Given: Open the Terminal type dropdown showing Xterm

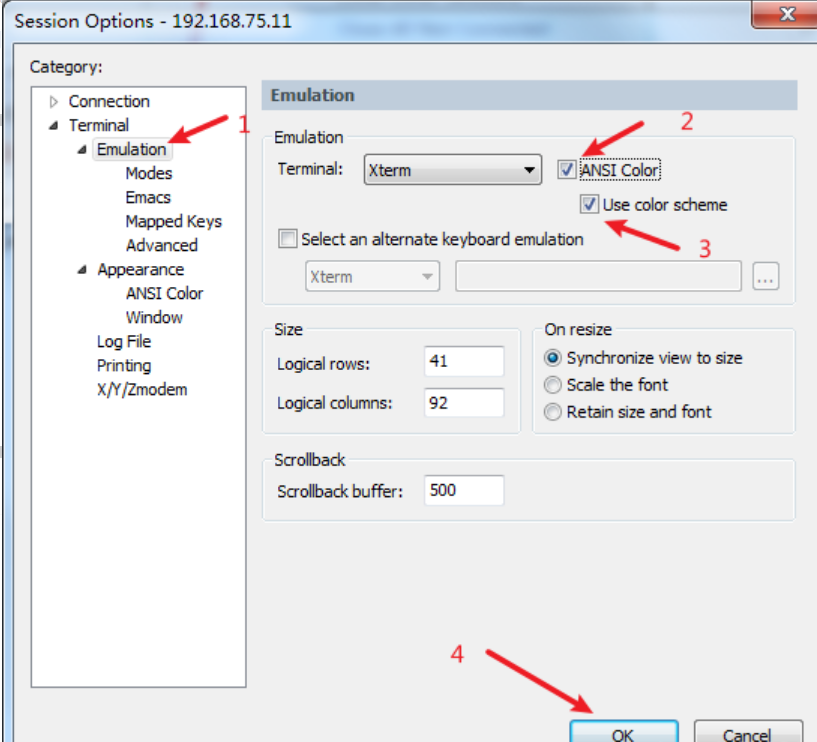Looking at the screenshot, I should pos(452,170).
